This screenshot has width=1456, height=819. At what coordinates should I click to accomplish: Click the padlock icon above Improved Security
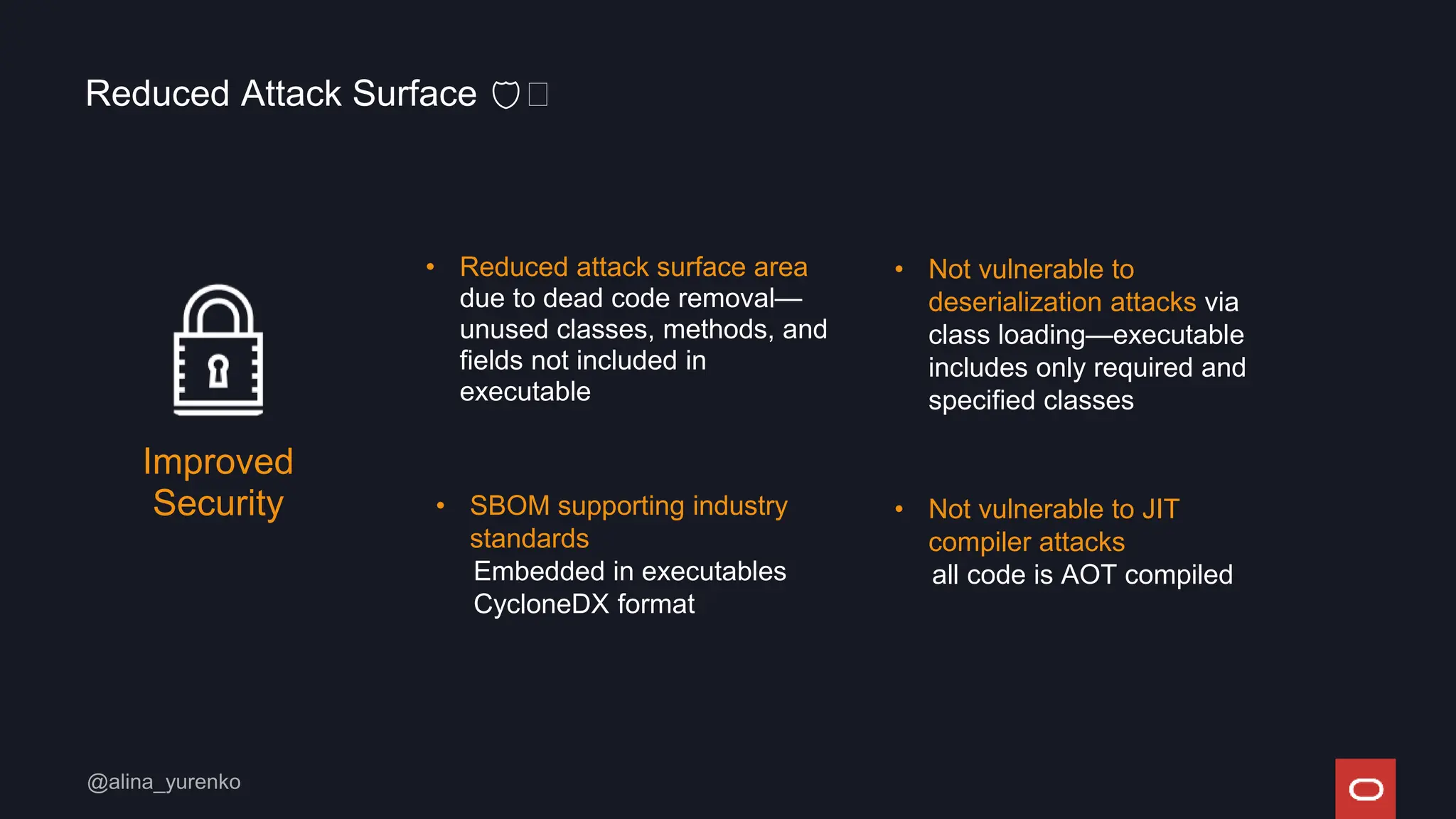(x=218, y=349)
